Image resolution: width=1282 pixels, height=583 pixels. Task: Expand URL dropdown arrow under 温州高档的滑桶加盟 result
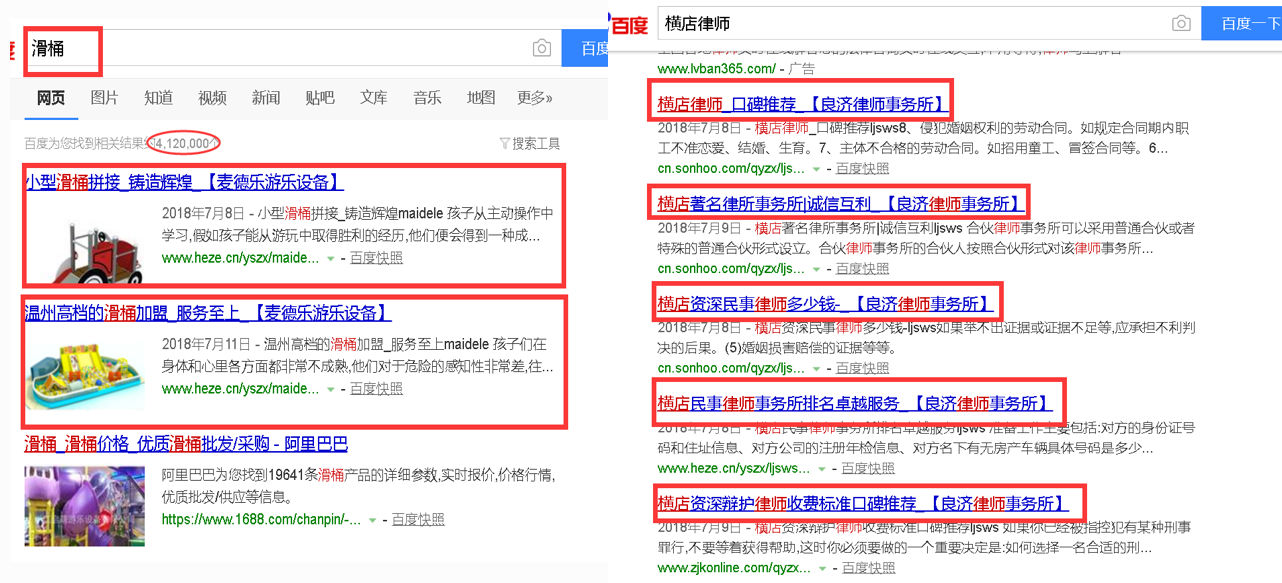[x=331, y=389]
